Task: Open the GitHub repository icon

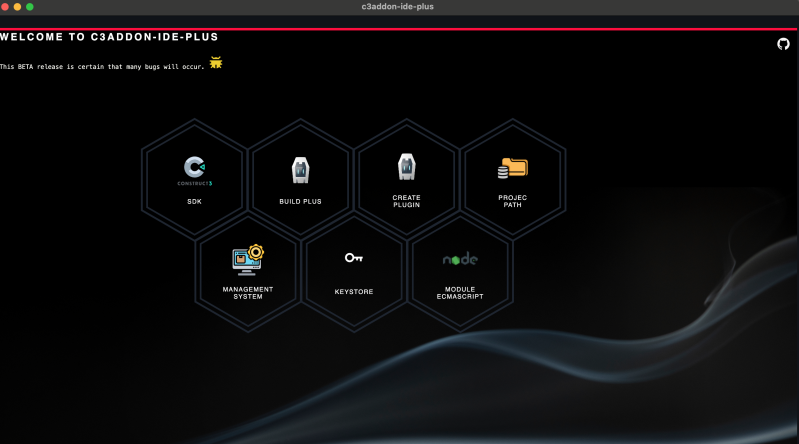Action: coord(783,44)
